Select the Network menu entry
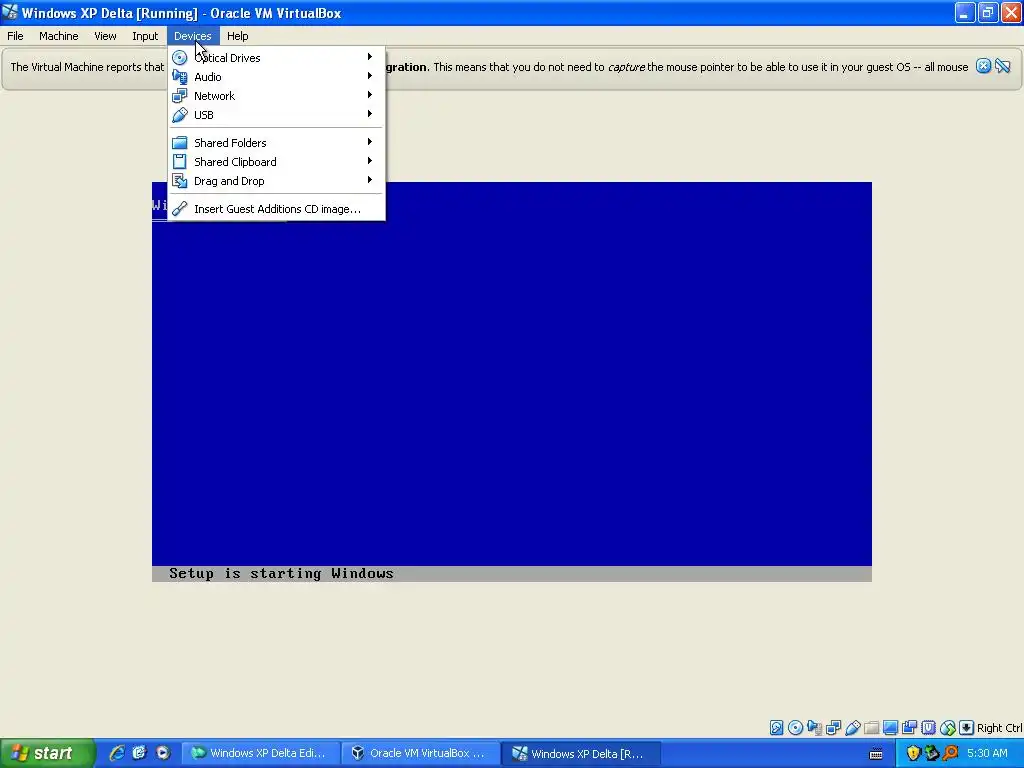This screenshot has height=768, width=1024. tap(276, 96)
